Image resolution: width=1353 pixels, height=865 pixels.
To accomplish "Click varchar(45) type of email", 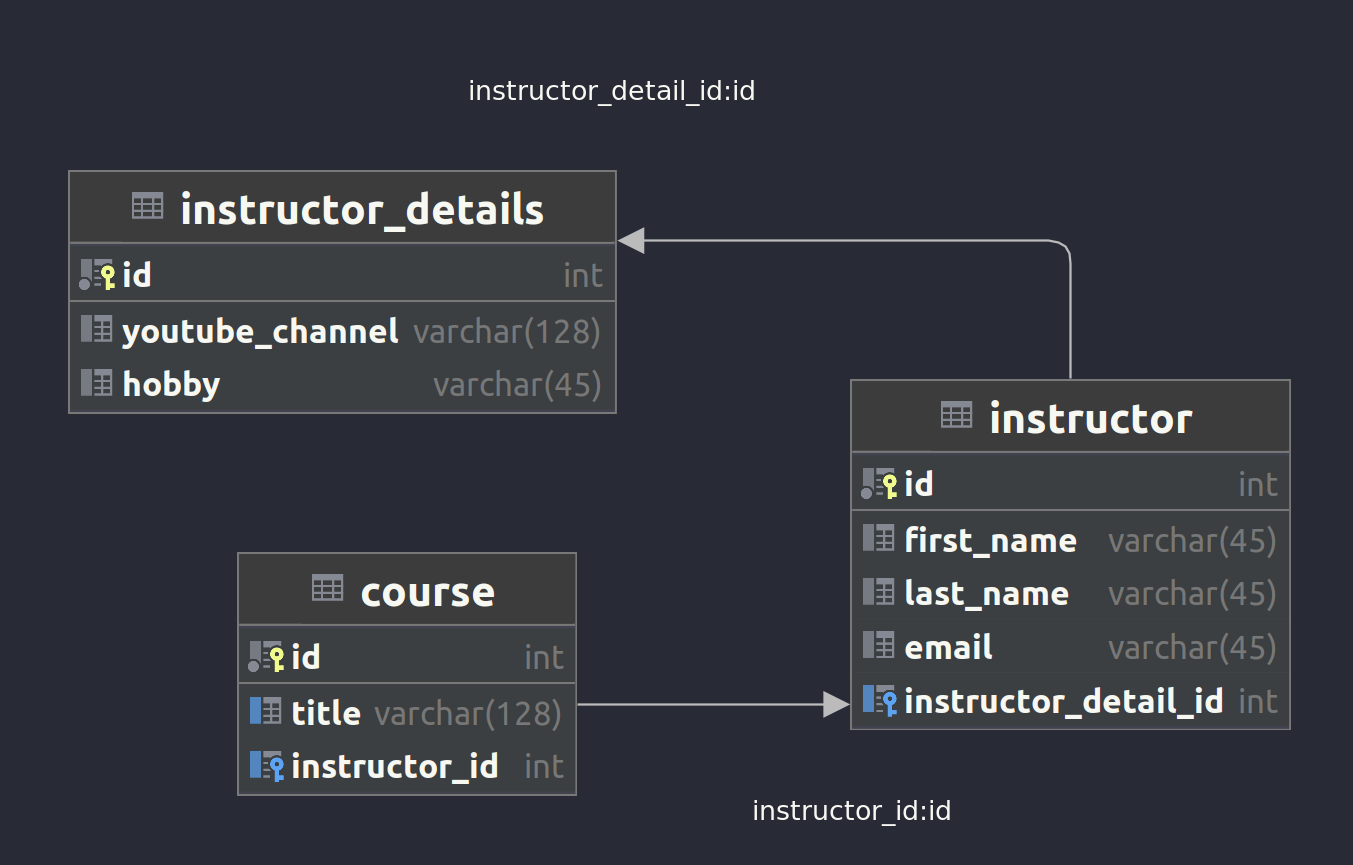I will (1192, 648).
